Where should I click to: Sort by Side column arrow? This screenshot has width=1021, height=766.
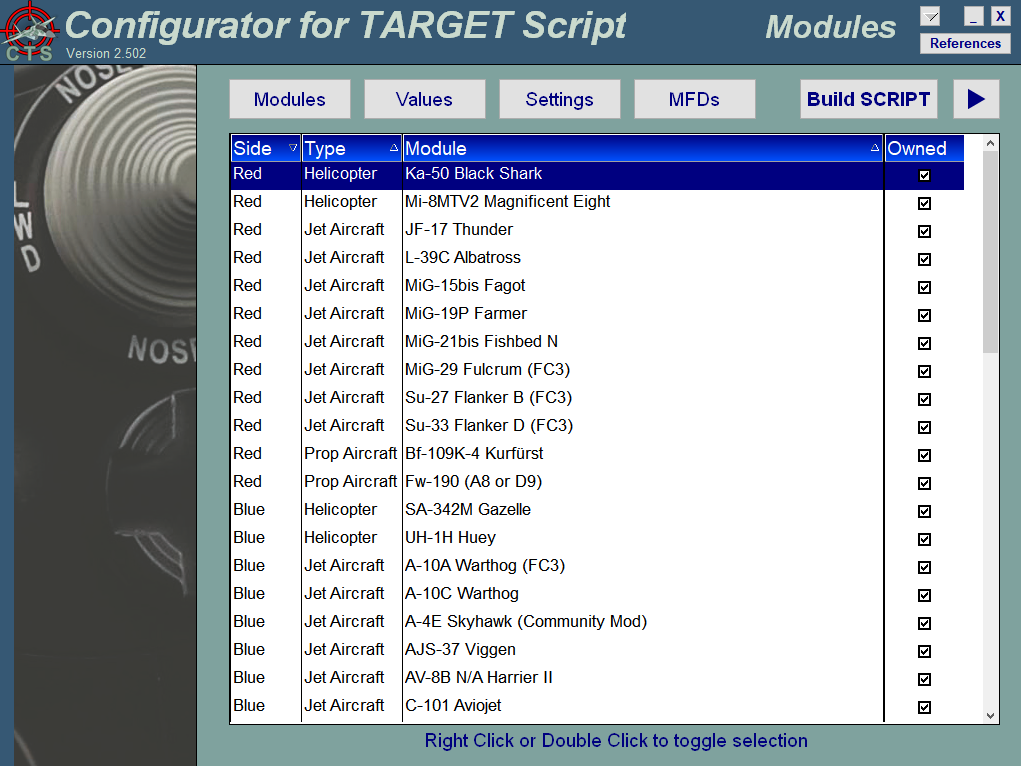[x=293, y=148]
